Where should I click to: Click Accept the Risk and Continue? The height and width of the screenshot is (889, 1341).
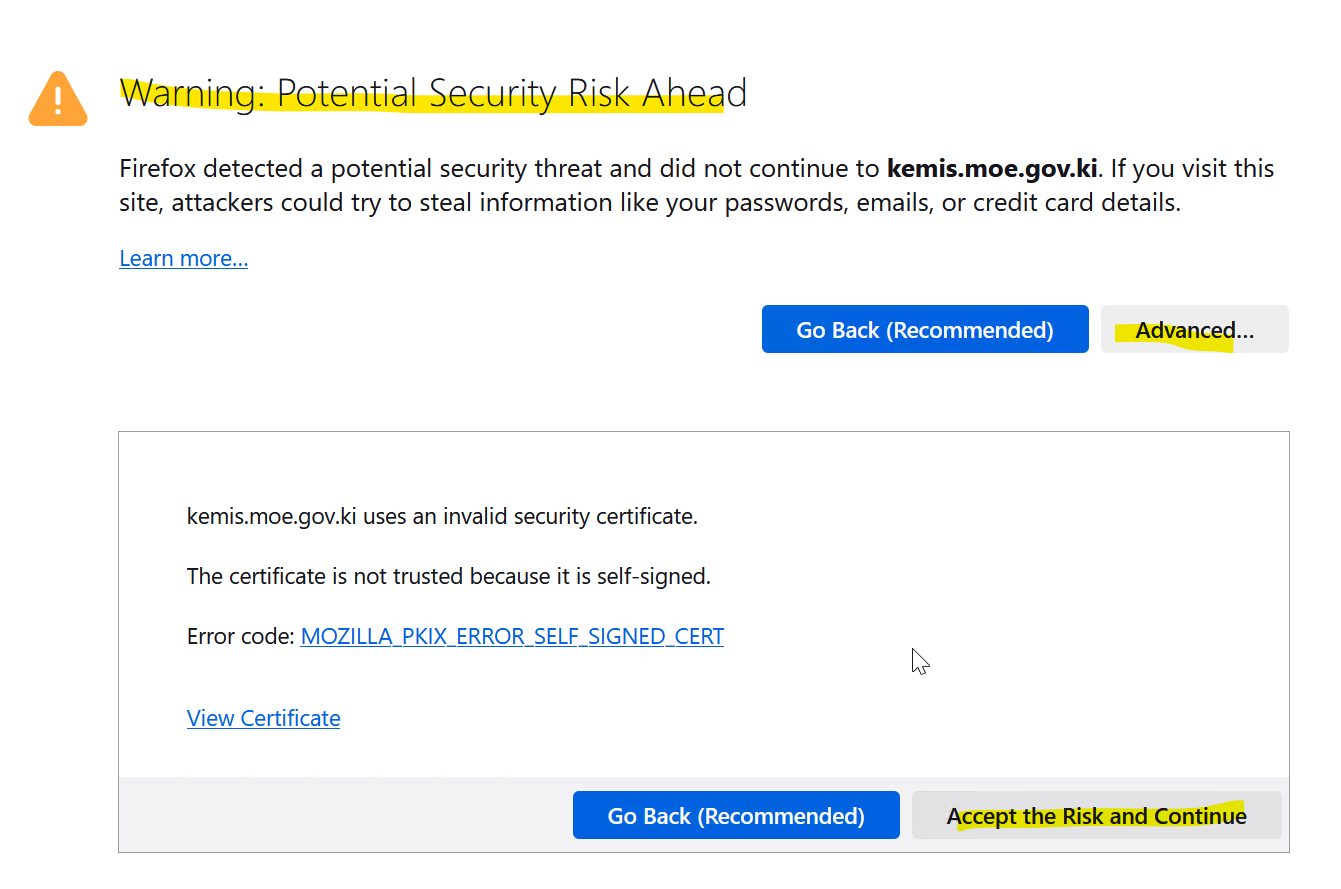tap(1096, 816)
